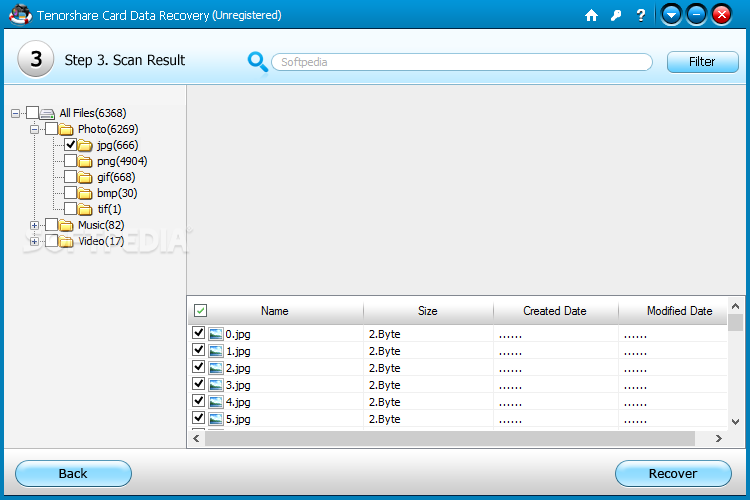Image resolution: width=750 pixels, height=500 pixels.
Task: Select the 3.jpg file name
Action: pyautogui.click(x=238, y=385)
